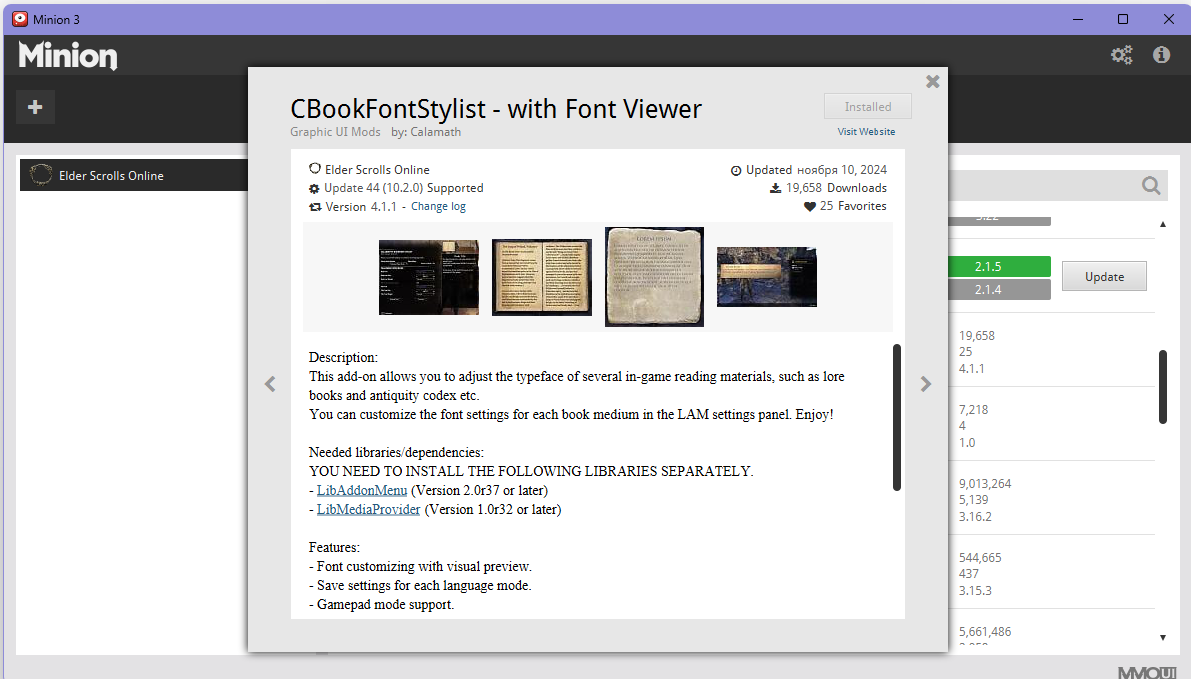Viewport: 1191px width, 679px height.
Task: Click the Update button for version 2.1.5
Action: pyautogui.click(x=1104, y=276)
